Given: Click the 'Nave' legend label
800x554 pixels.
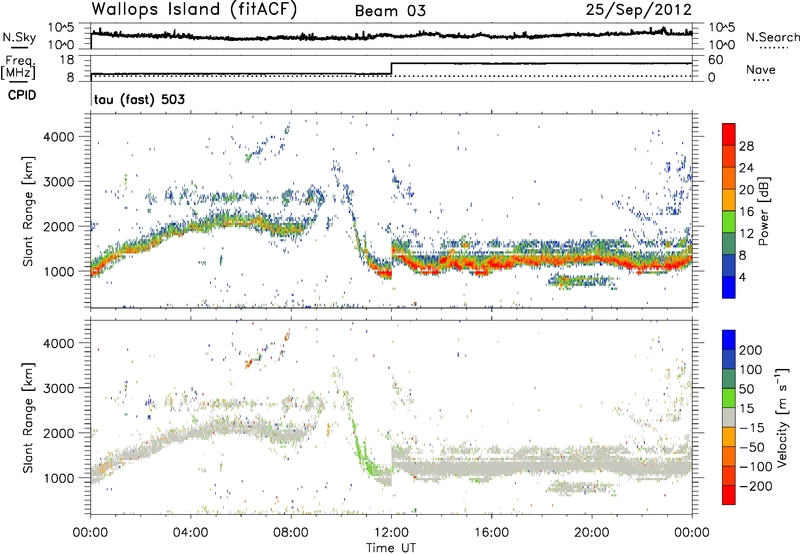Looking at the screenshot, I should coord(761,69).
